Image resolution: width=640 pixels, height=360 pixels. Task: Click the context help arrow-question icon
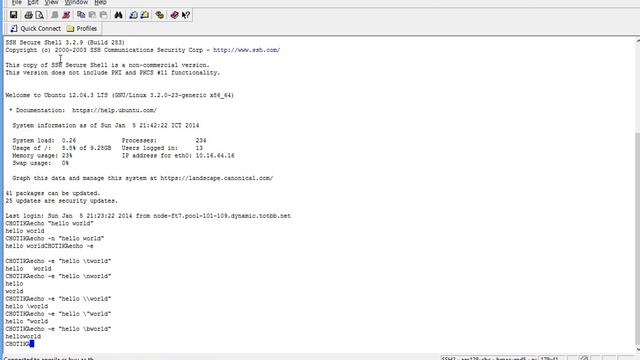(x=186, y=15)
